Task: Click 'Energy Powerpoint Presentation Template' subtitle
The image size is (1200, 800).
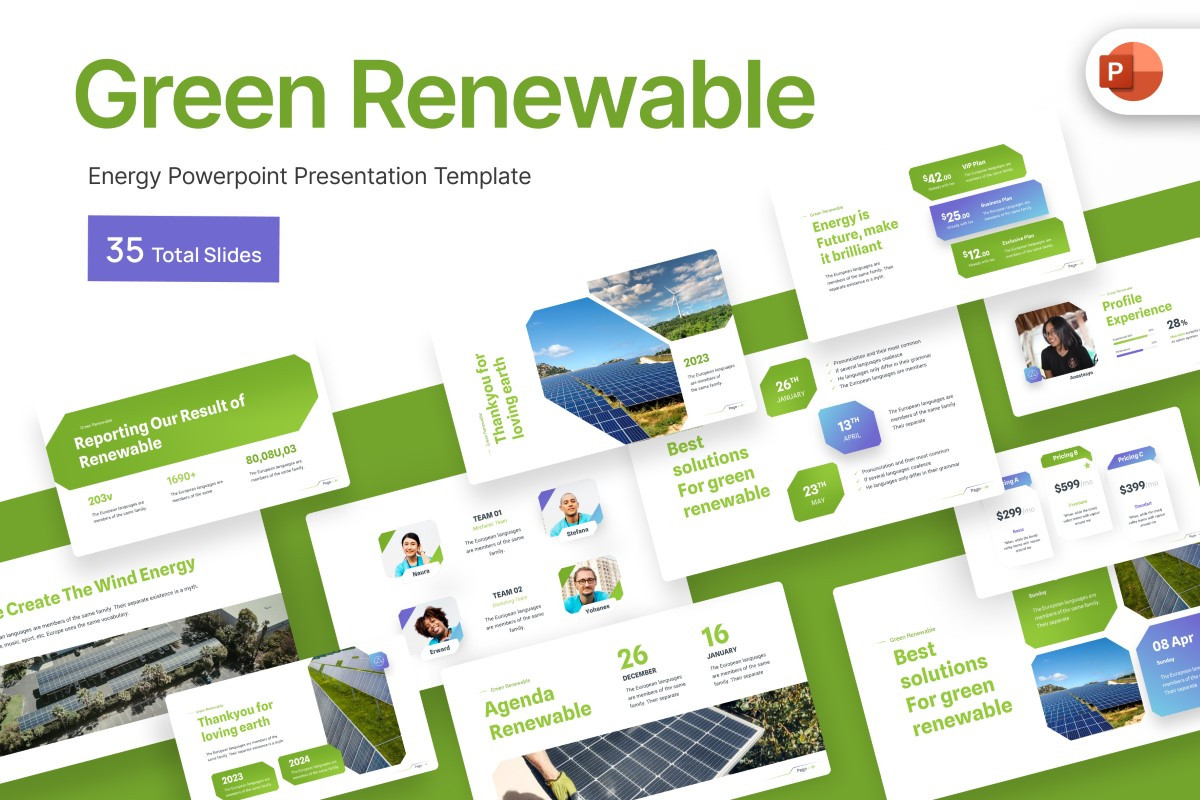Action: coord(309,177)
